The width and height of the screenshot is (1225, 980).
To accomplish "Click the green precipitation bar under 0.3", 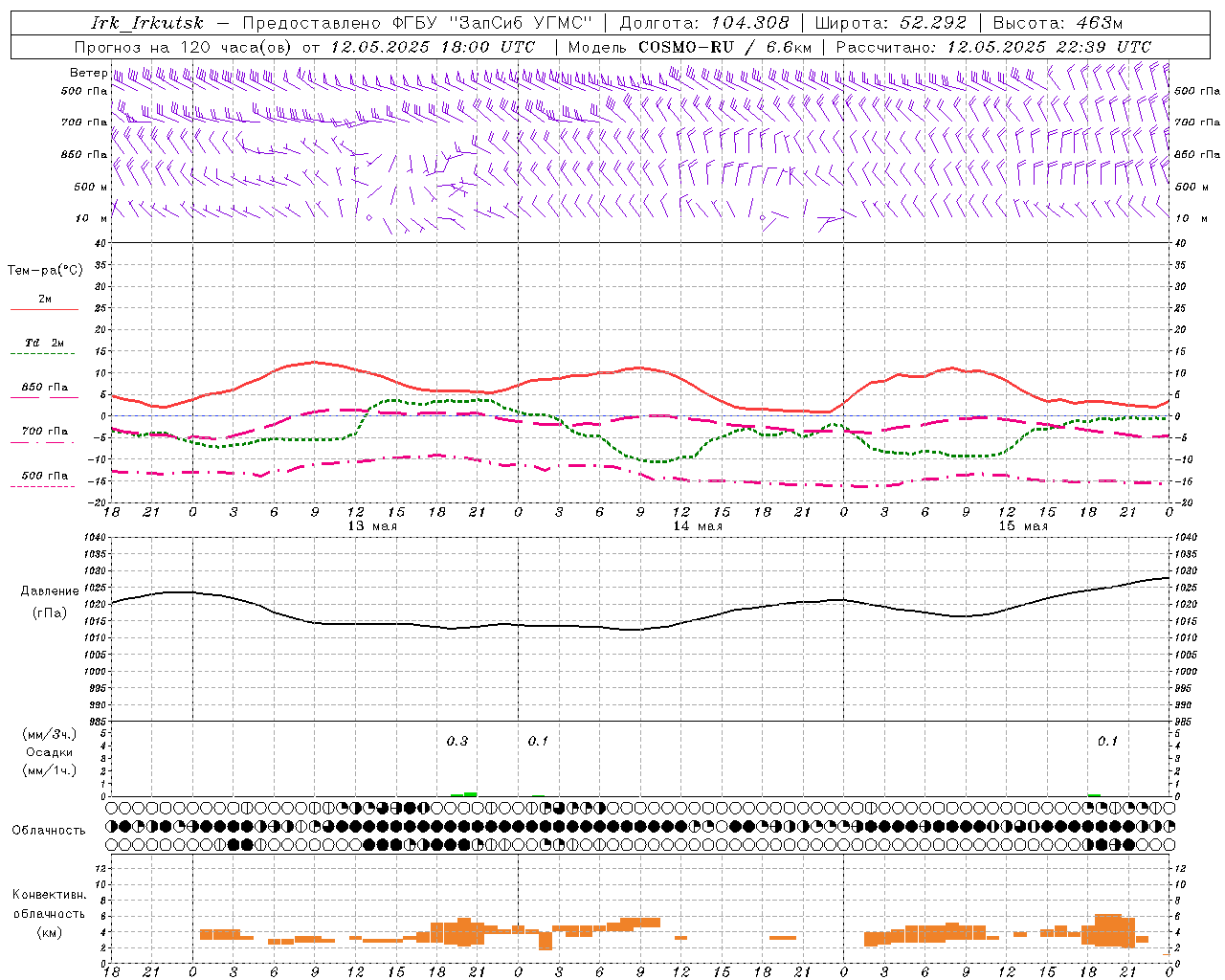I will tap(464, 793).
